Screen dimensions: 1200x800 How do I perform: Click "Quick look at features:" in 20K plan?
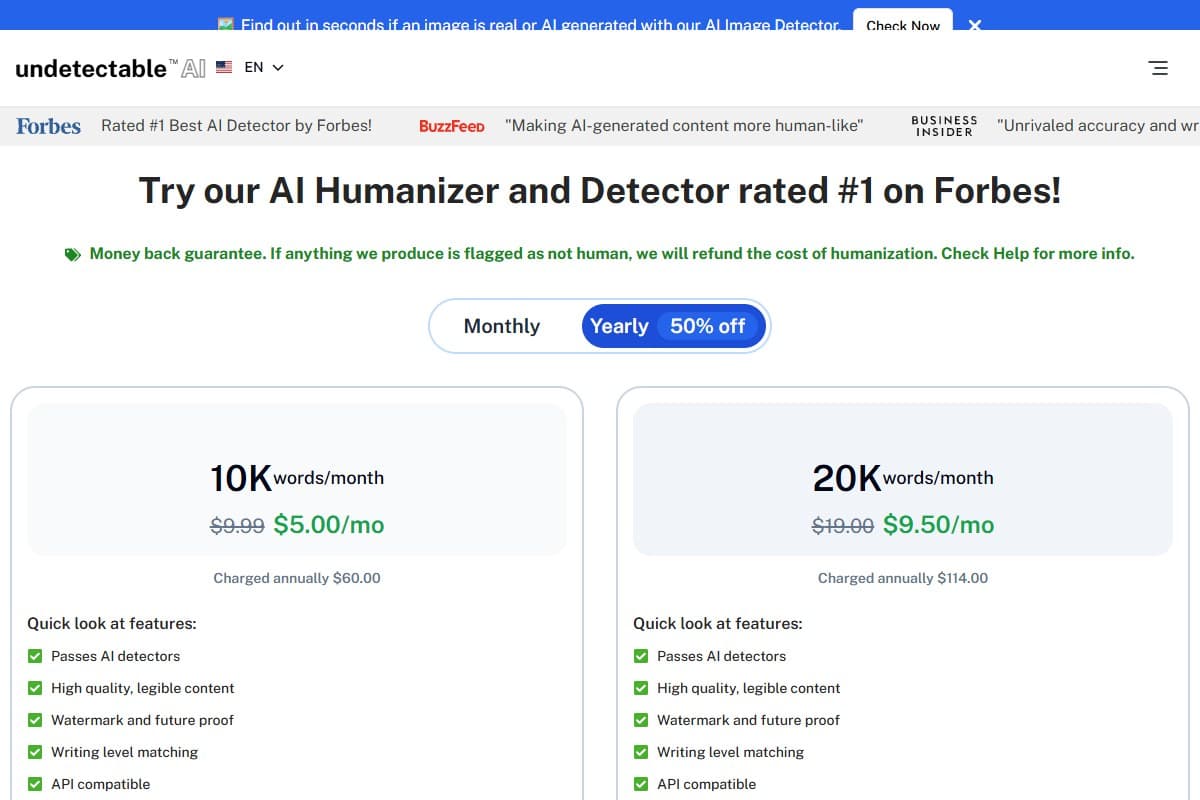point(718,623)
